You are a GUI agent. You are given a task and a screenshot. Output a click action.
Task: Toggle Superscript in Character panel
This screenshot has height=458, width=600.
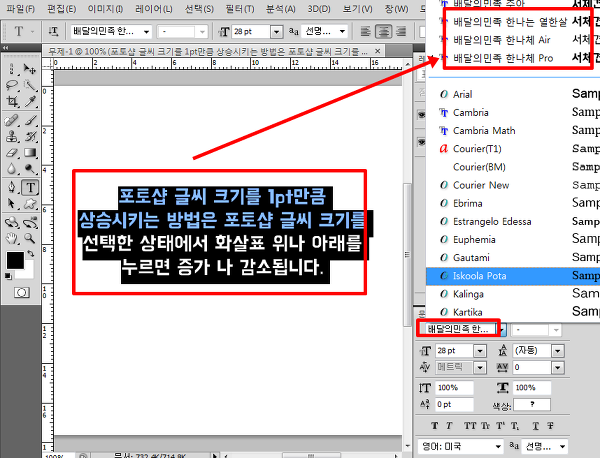(500, 426)
